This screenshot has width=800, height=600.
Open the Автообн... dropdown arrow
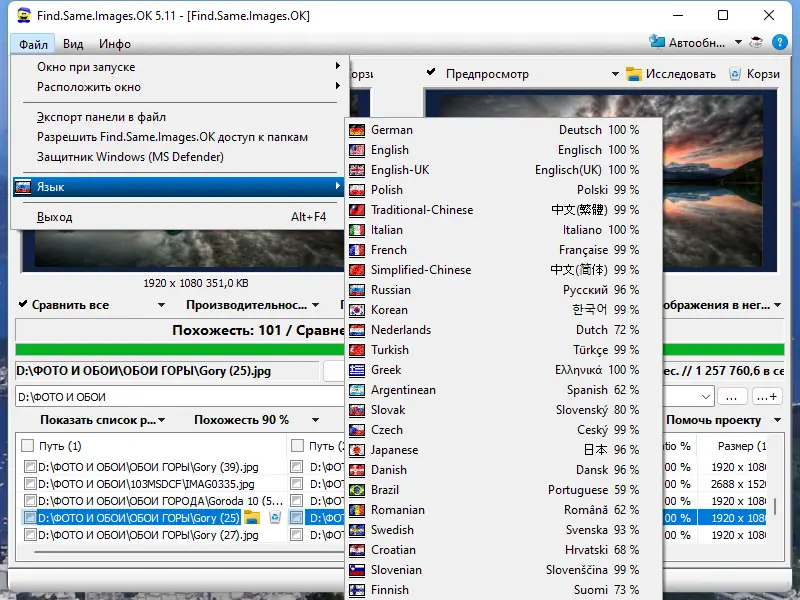point(738,42)
